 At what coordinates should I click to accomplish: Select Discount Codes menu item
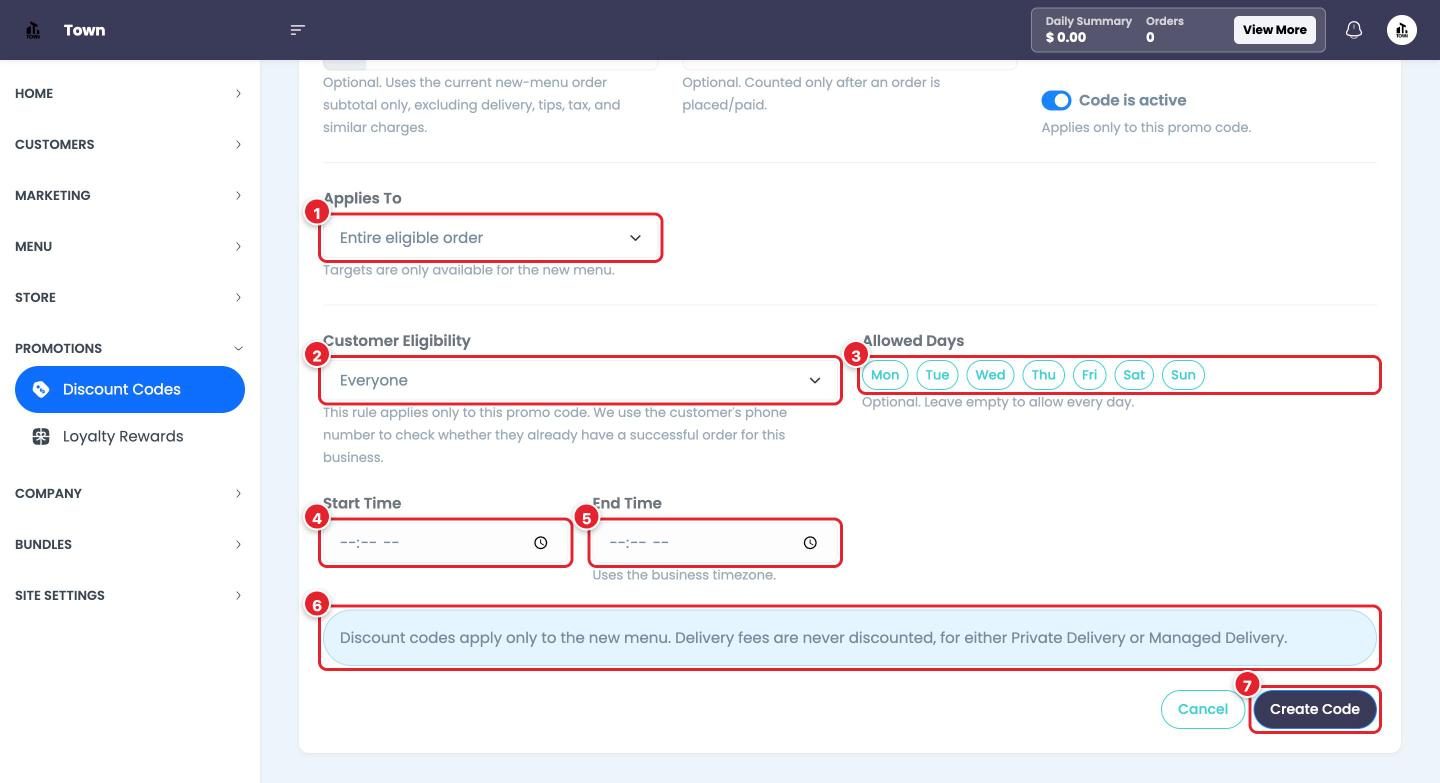[130, 389]
